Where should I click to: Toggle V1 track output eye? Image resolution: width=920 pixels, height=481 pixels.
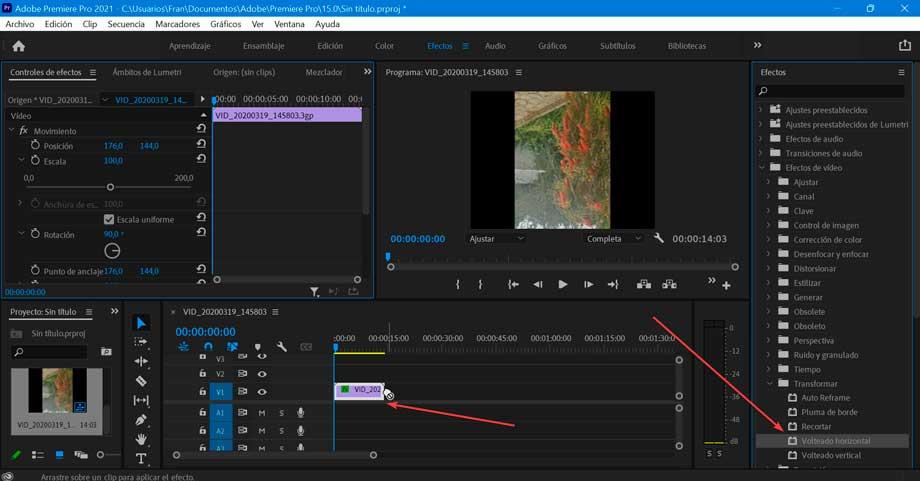[x=262, y=392]
